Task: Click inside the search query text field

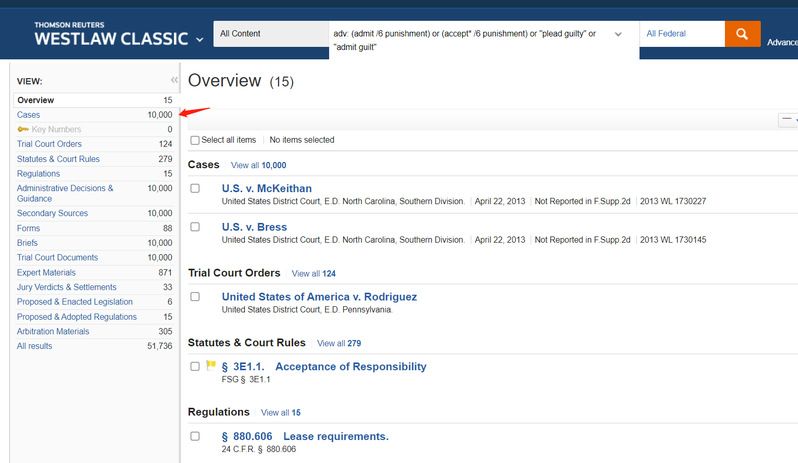Action: click(x=465, y=40)
